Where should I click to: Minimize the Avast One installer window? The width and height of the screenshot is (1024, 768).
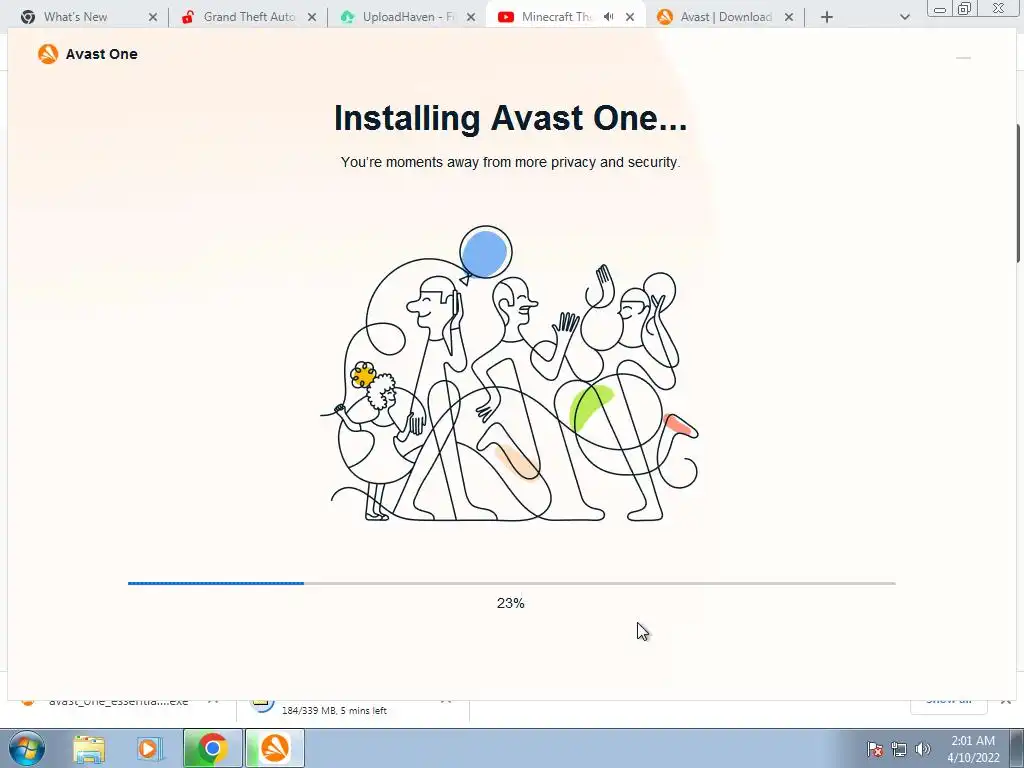[x=963, y=57]
